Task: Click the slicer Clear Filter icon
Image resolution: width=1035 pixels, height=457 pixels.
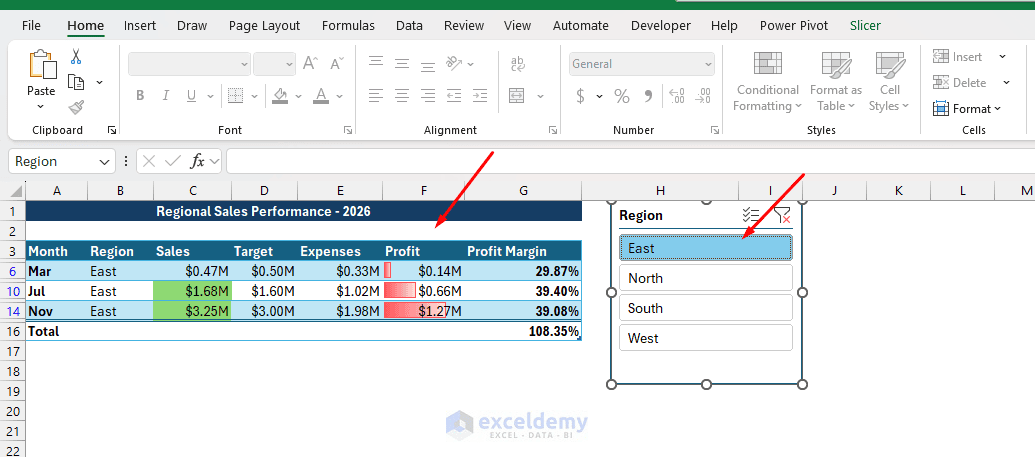Action: pyautogui.click(x=782, y=215)
